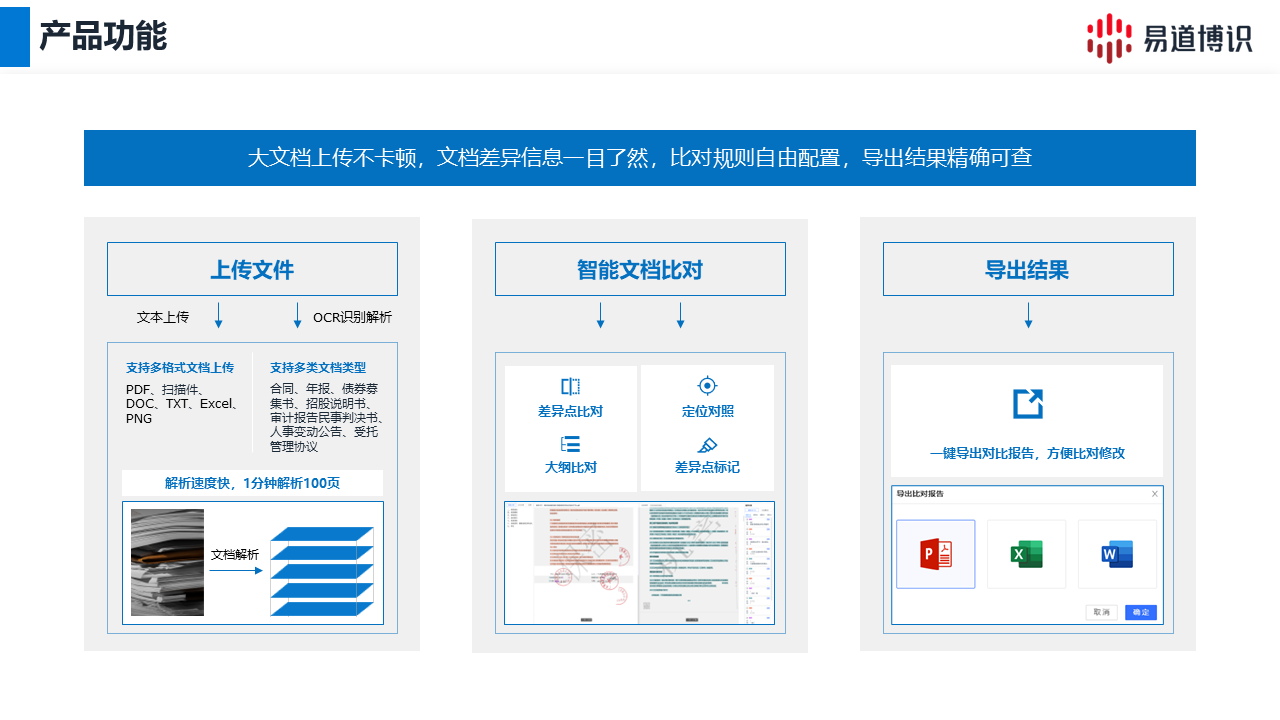Click the 解析速度快 speed label
Viewport: 1280px width, 720px height.
pyautogui.click(x=252, y=483)
